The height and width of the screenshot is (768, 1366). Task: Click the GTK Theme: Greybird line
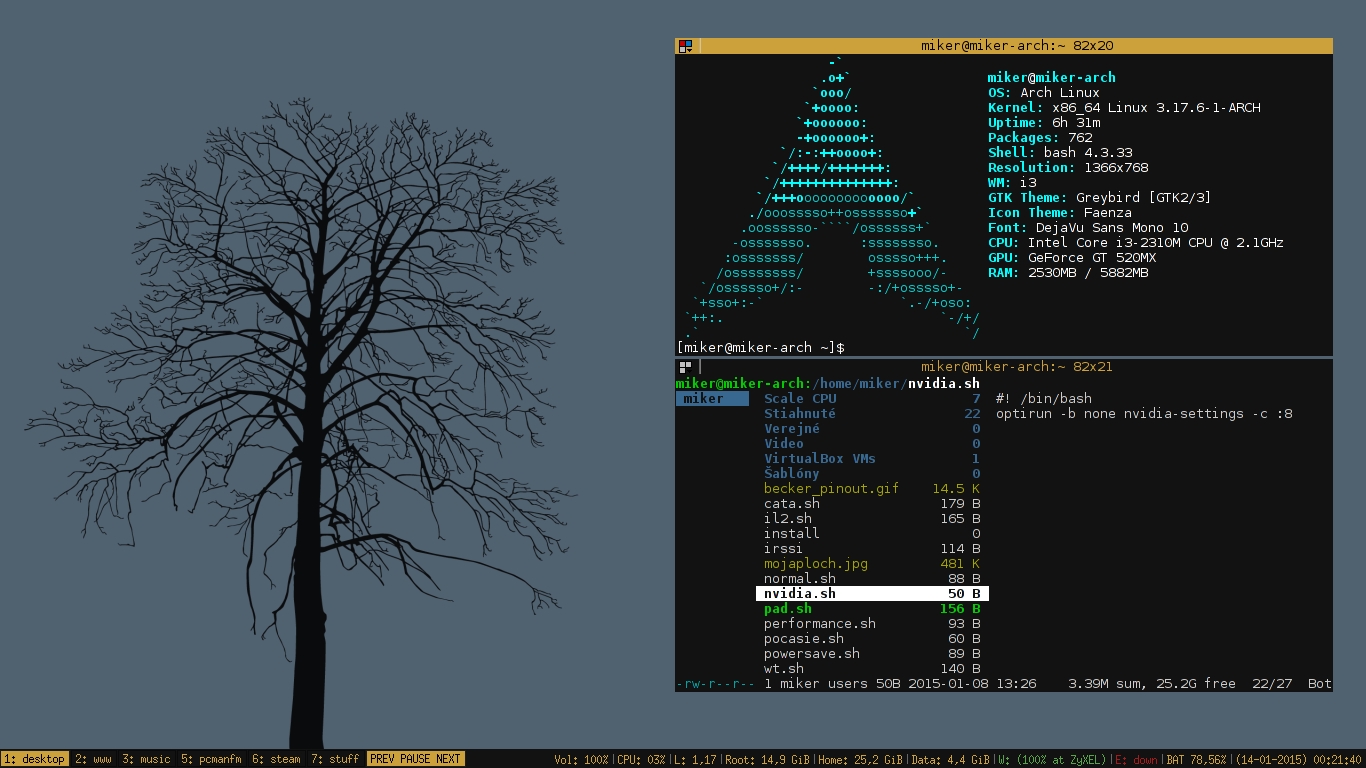(x=1100, y=198)
